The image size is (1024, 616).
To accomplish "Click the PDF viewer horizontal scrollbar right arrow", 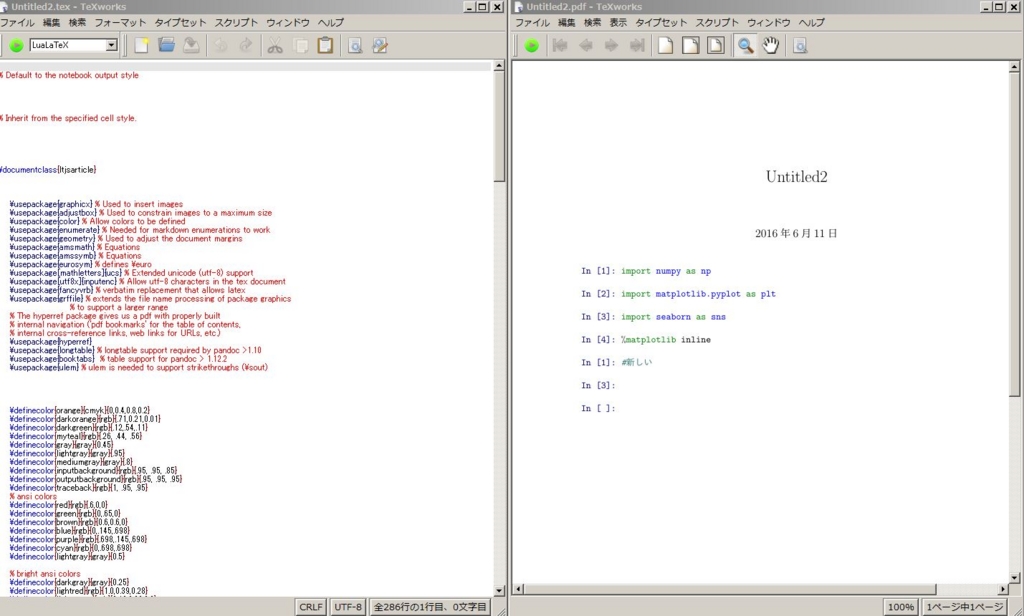I will [1004, 589].
